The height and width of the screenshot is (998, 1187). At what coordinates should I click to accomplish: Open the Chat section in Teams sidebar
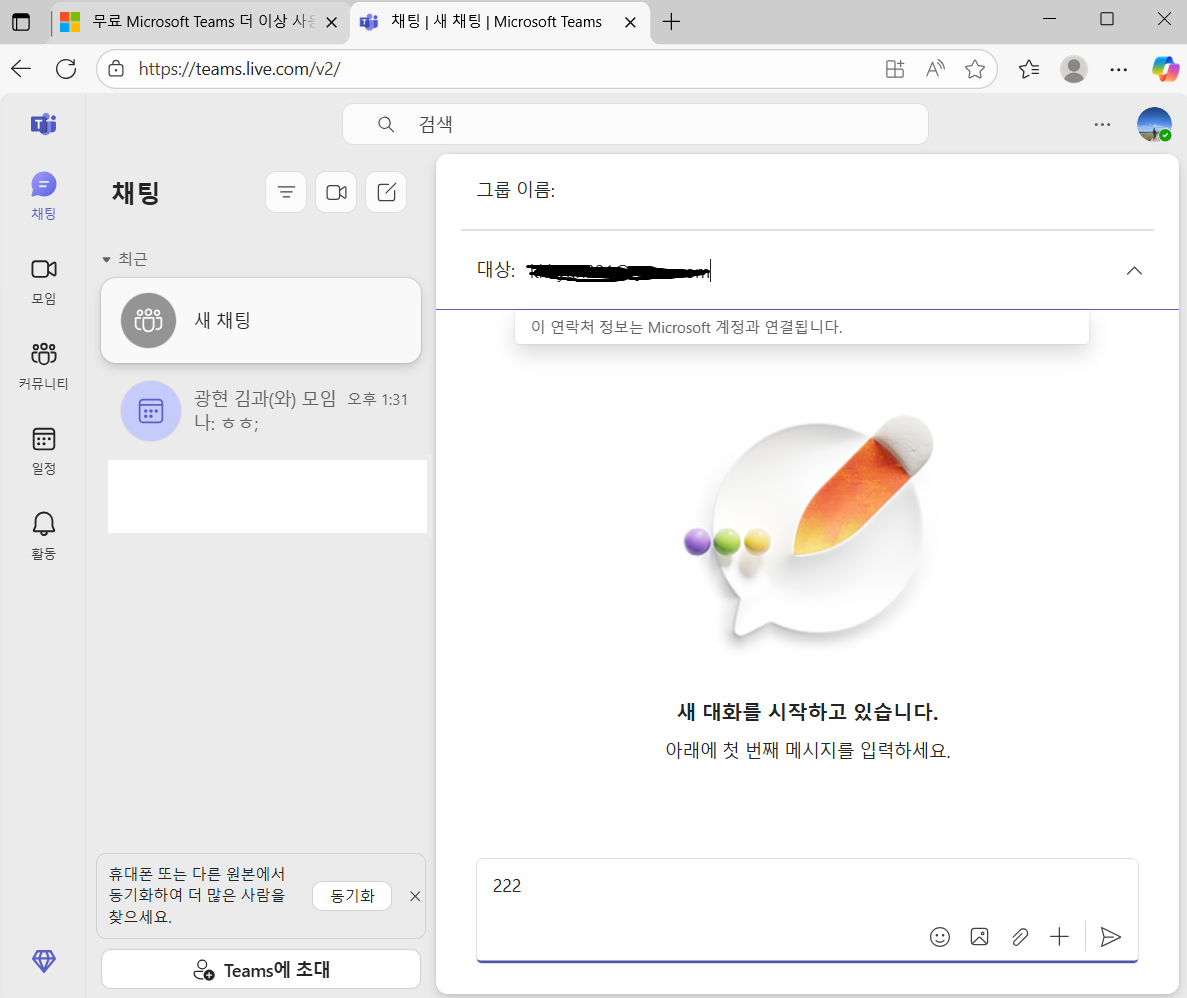pos(43,195)
